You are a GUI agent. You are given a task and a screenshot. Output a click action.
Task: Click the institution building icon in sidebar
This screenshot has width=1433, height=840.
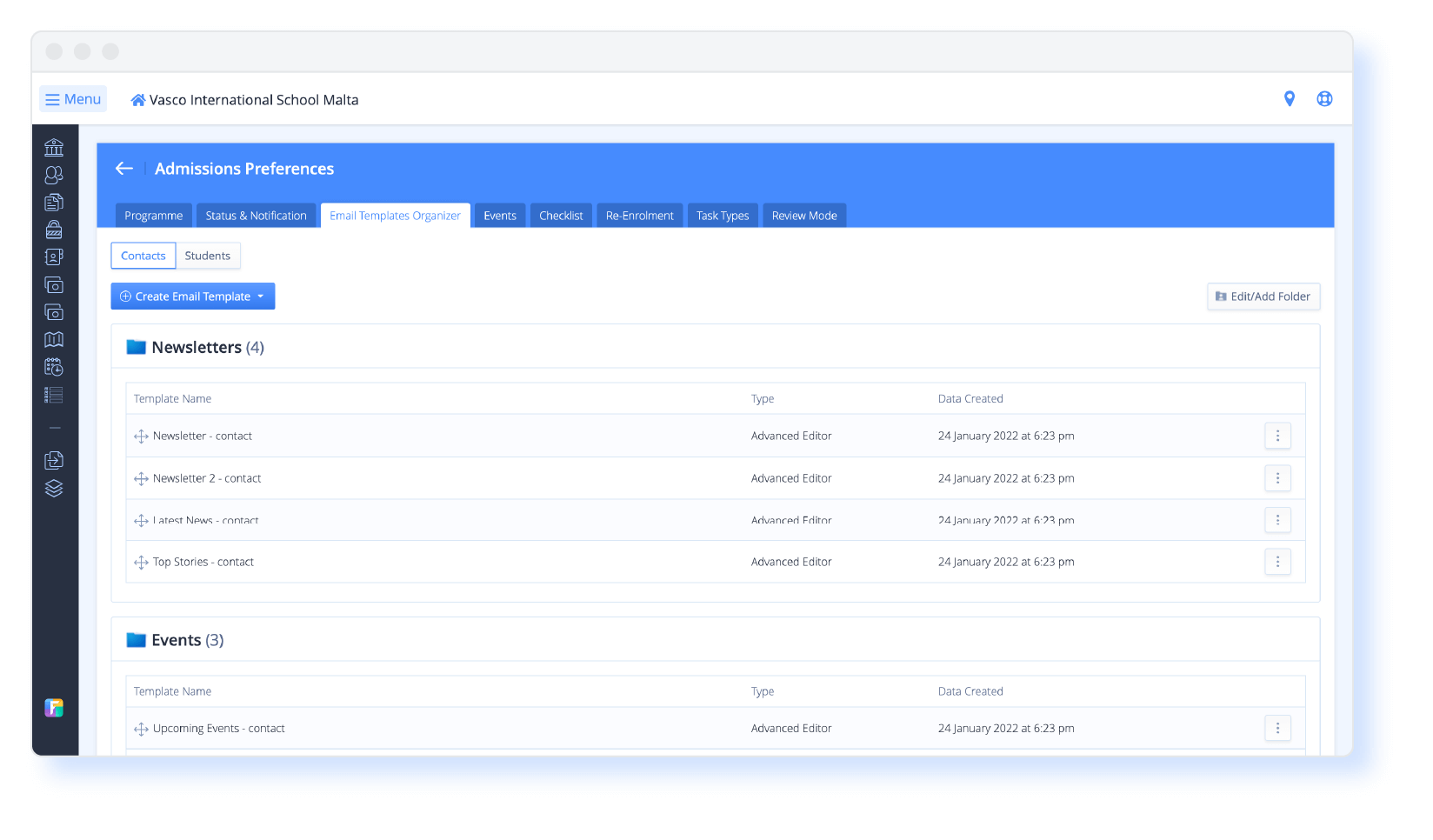pos(54,148)
